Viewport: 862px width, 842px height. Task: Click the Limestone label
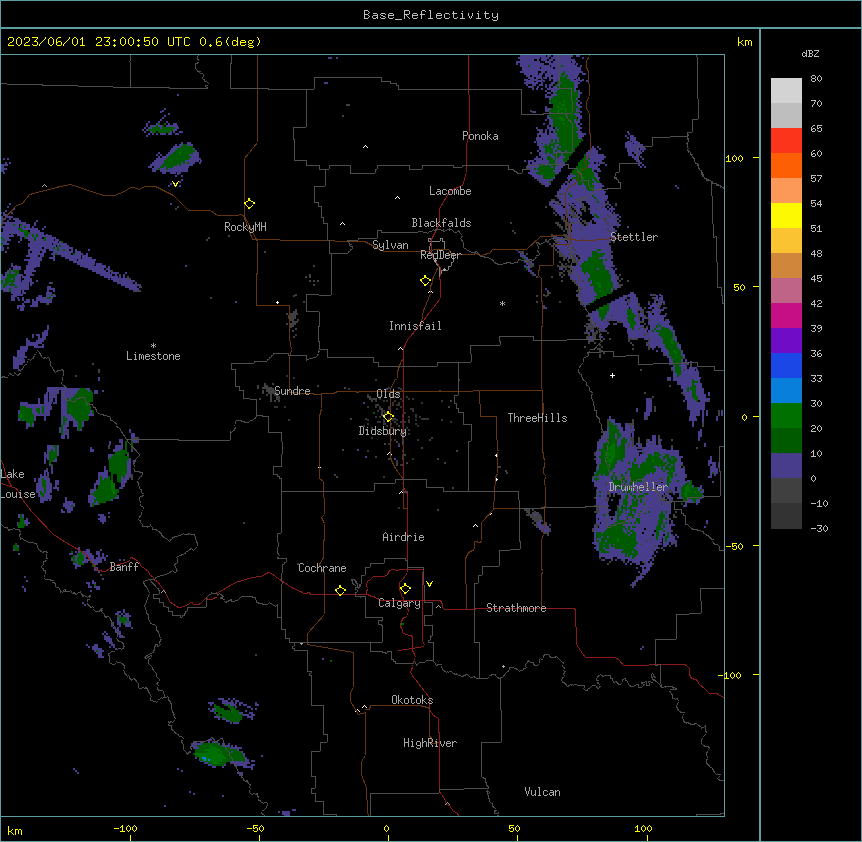click(x=153, y=356)
